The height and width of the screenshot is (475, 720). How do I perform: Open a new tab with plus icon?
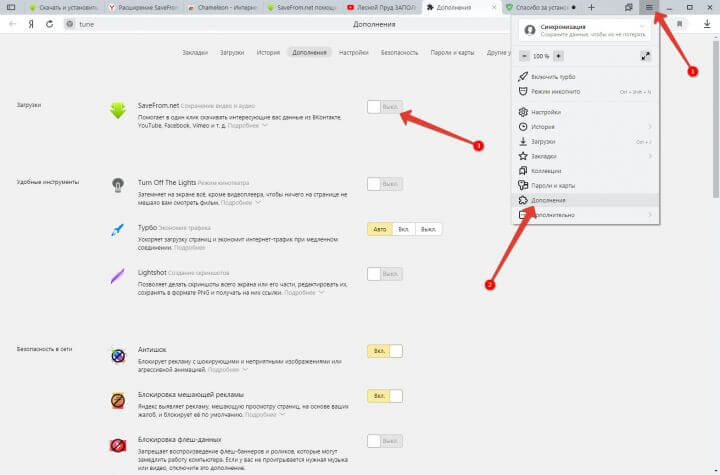[x=591, y=7]
